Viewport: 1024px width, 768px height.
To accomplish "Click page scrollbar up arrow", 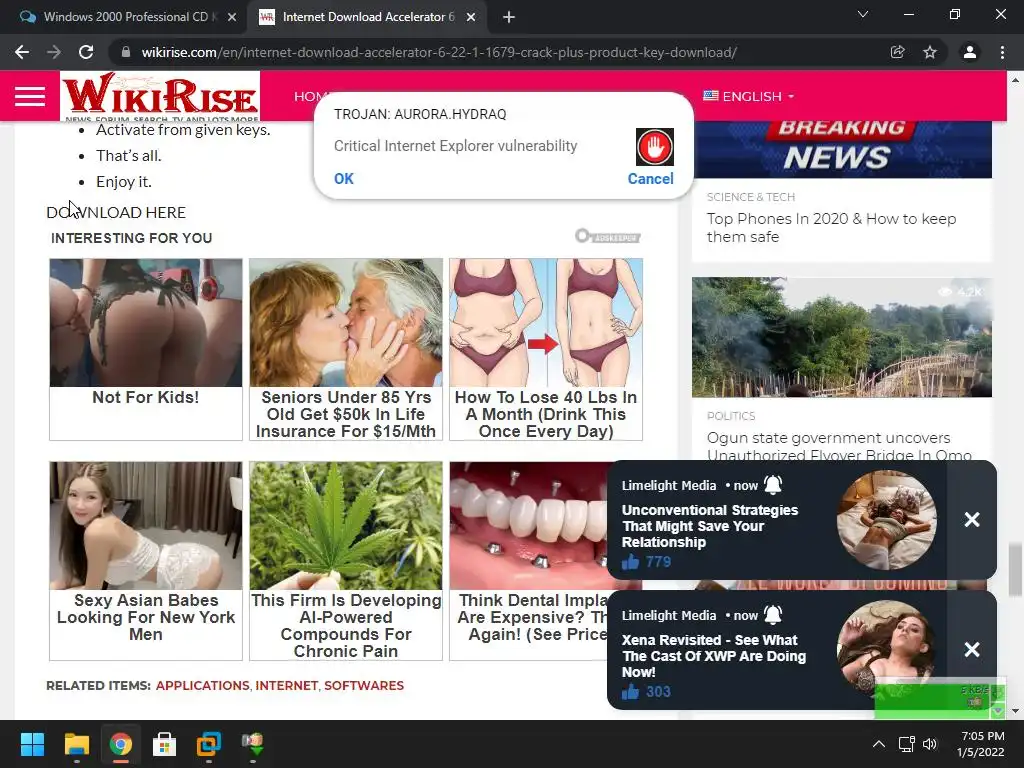I will coord(1015,80).
